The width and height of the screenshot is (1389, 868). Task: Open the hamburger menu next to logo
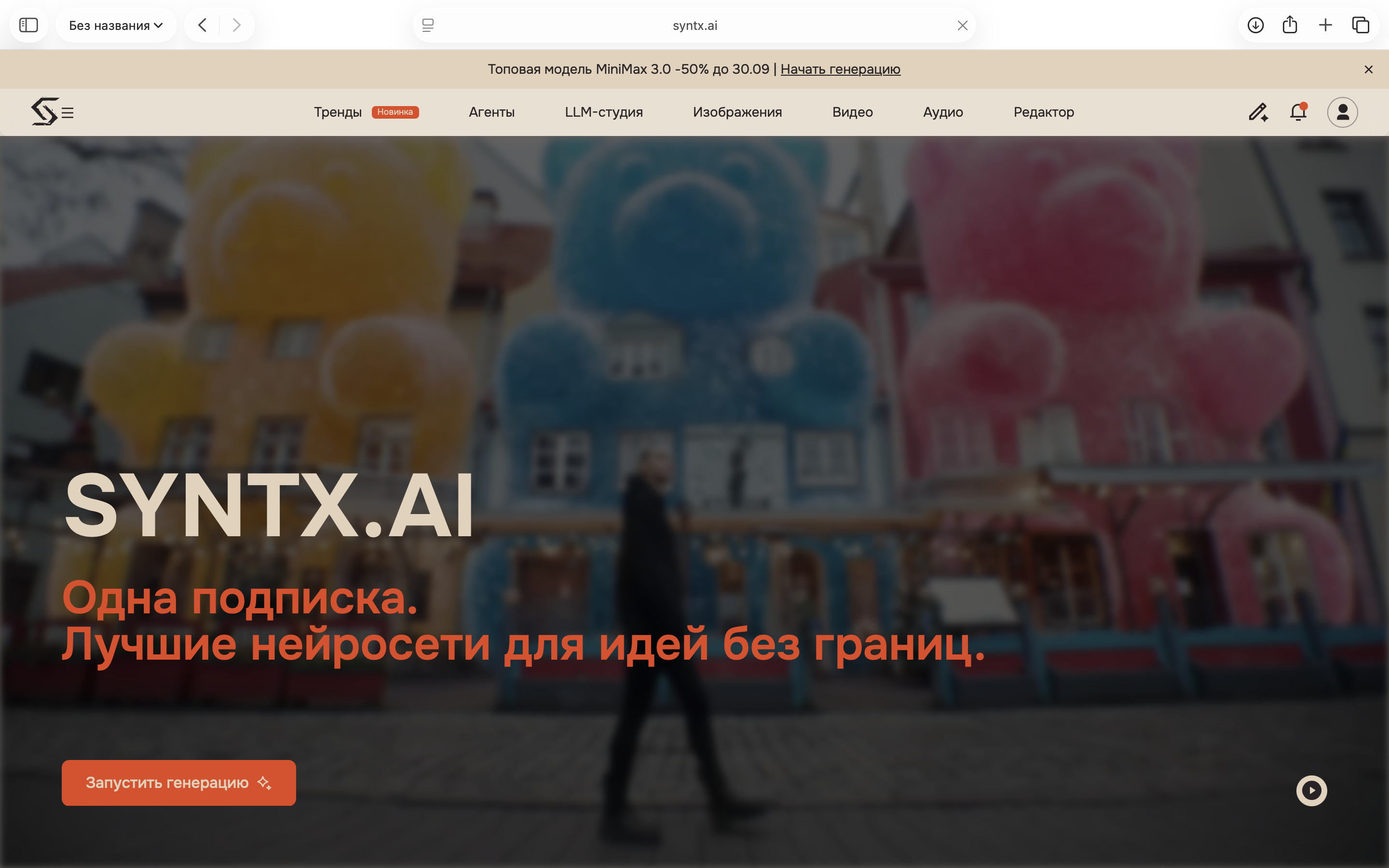(68, 113)
